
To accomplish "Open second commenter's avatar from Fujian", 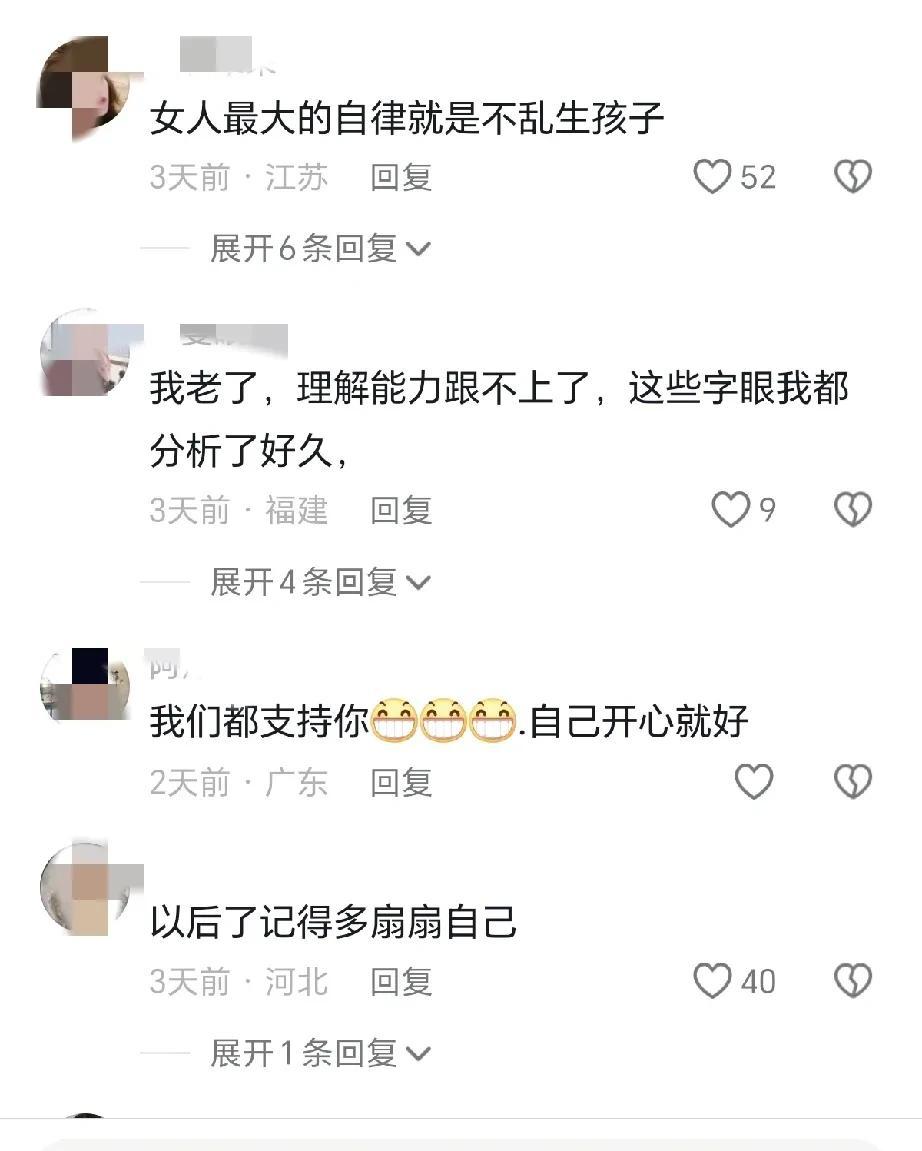I will pos(85,354).
